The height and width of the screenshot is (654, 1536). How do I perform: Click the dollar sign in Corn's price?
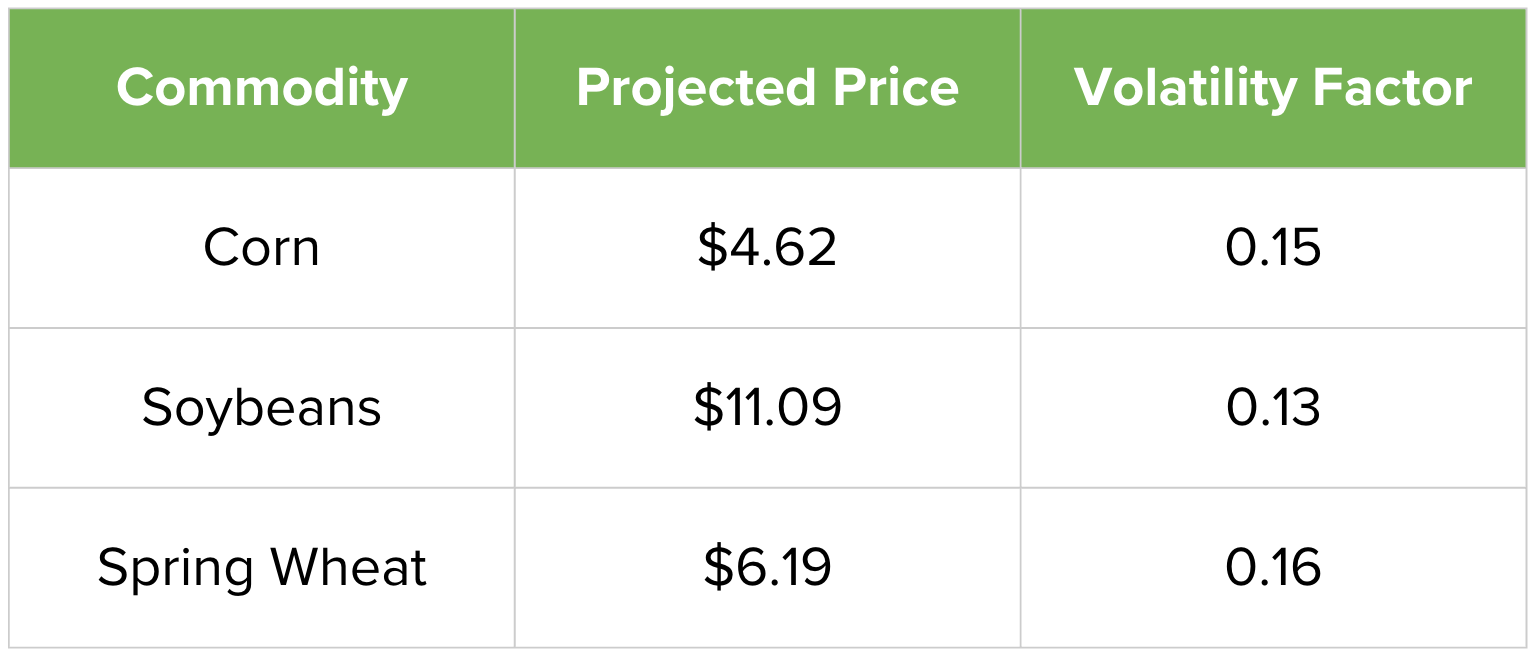click(x=712, y=248)
